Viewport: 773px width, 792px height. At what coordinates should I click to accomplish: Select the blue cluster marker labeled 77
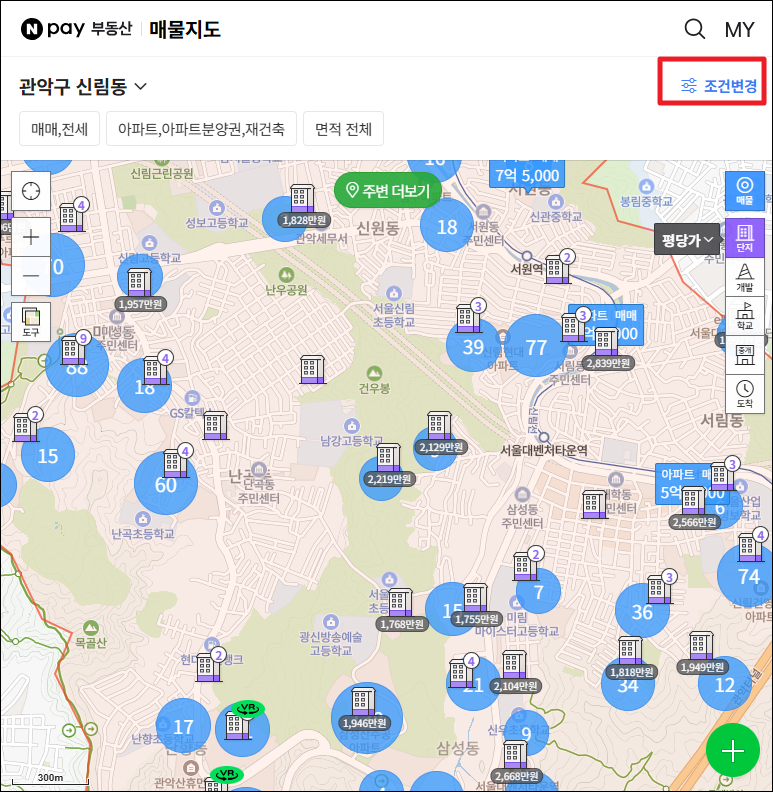(536, 347)
